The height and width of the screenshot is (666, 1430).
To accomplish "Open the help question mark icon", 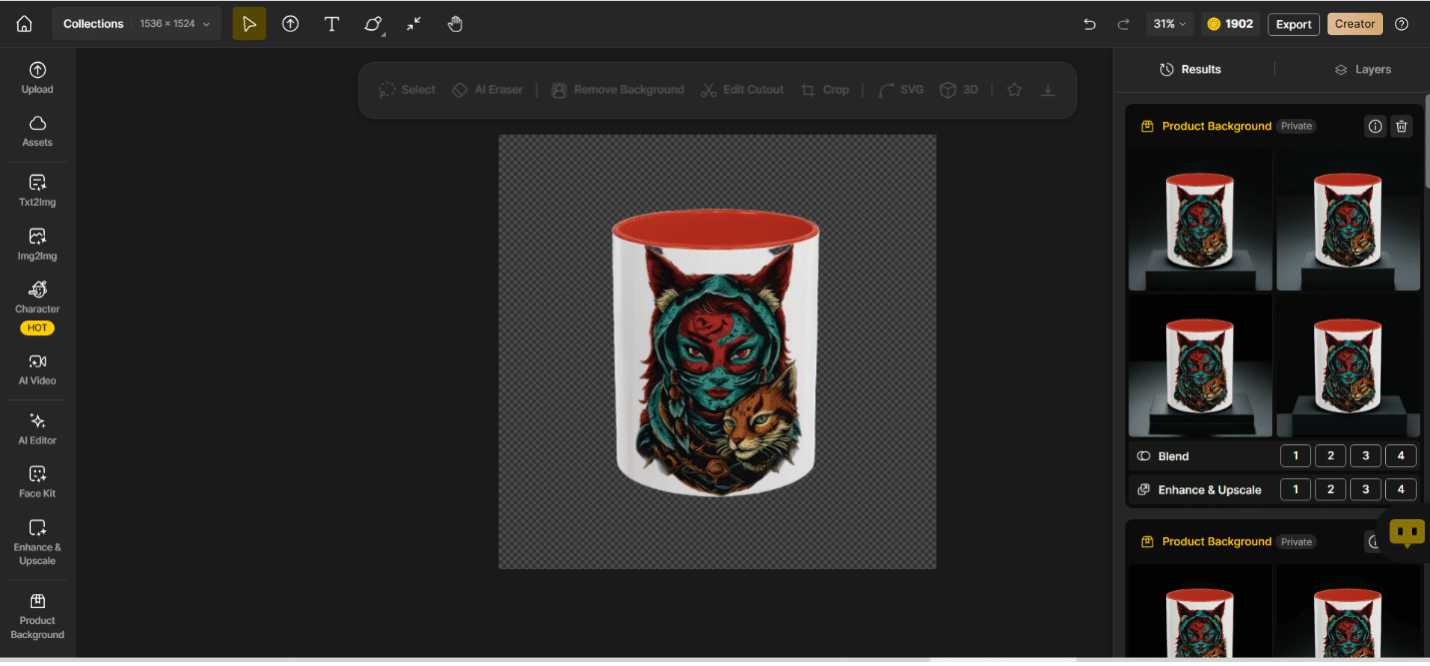I will [1401, 24].
